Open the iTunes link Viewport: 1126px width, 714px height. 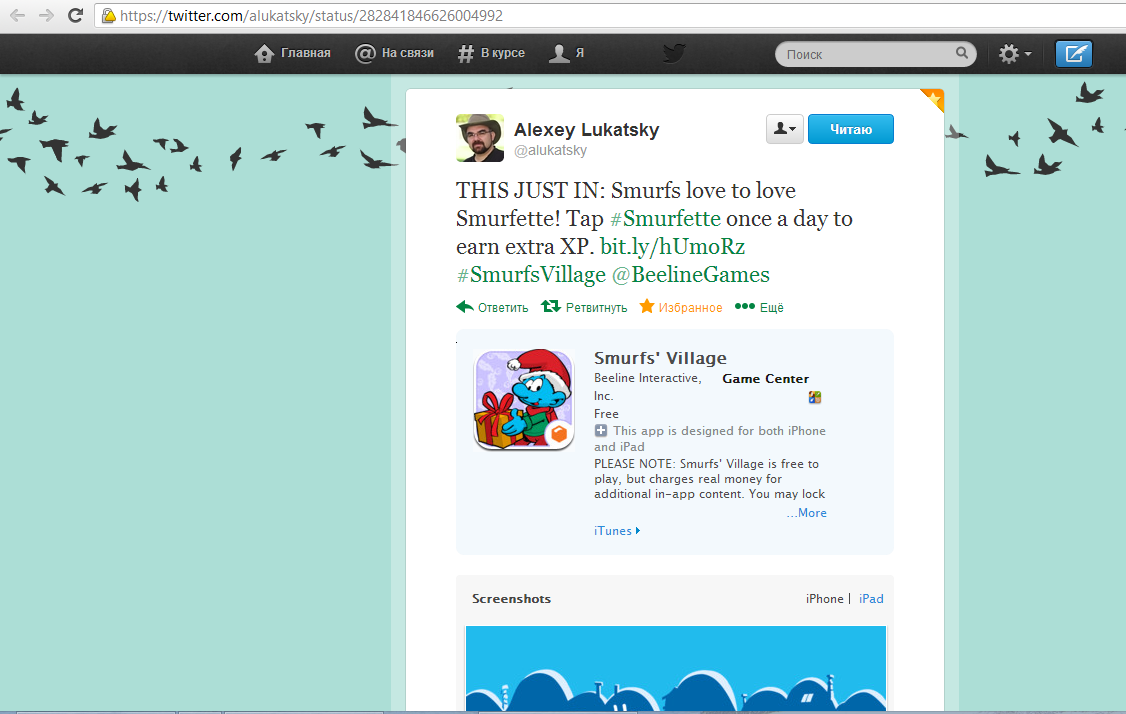(x=617, y=531)
